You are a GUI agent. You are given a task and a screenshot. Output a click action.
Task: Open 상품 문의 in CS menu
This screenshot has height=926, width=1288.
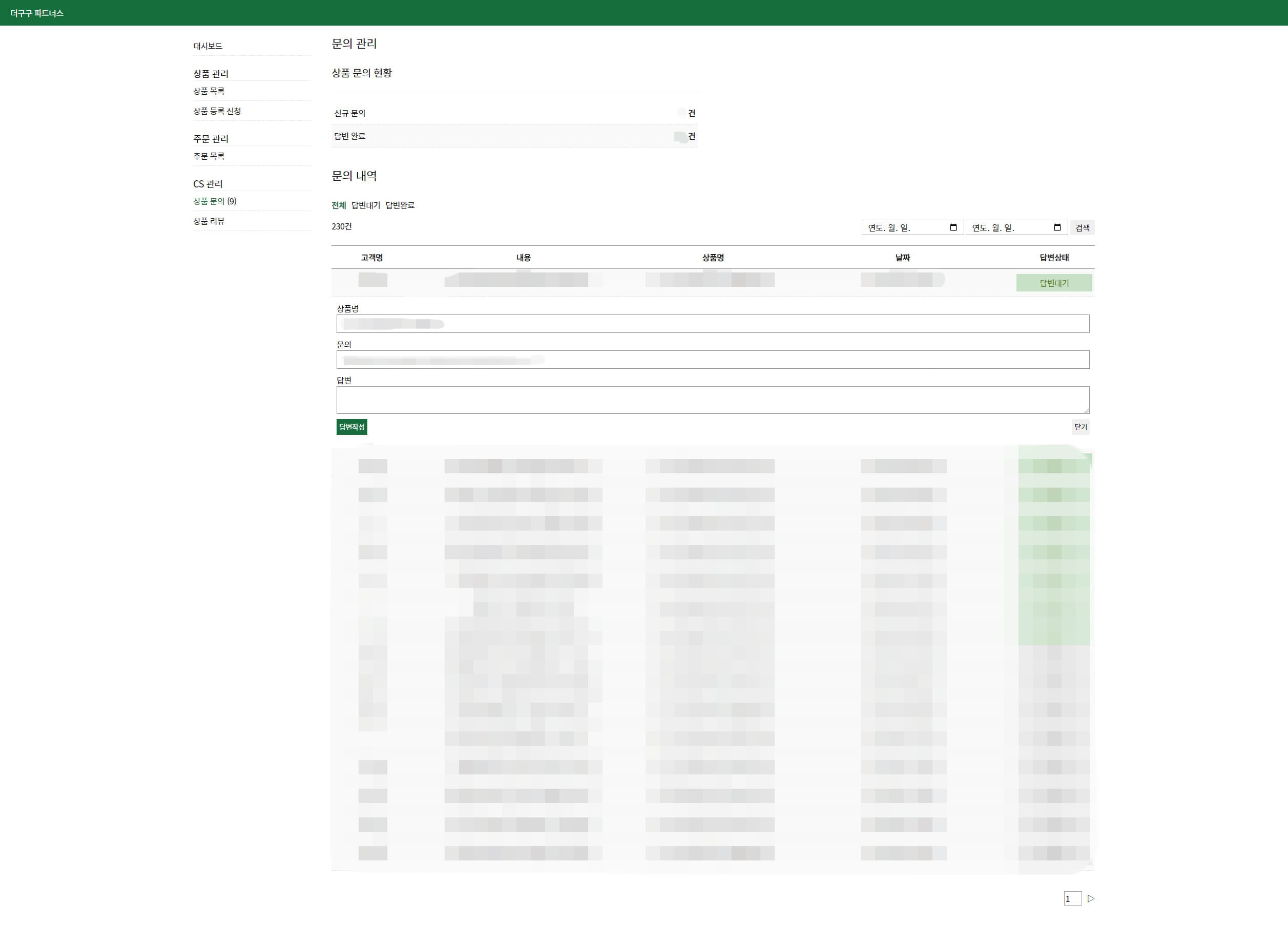(209, 202)
